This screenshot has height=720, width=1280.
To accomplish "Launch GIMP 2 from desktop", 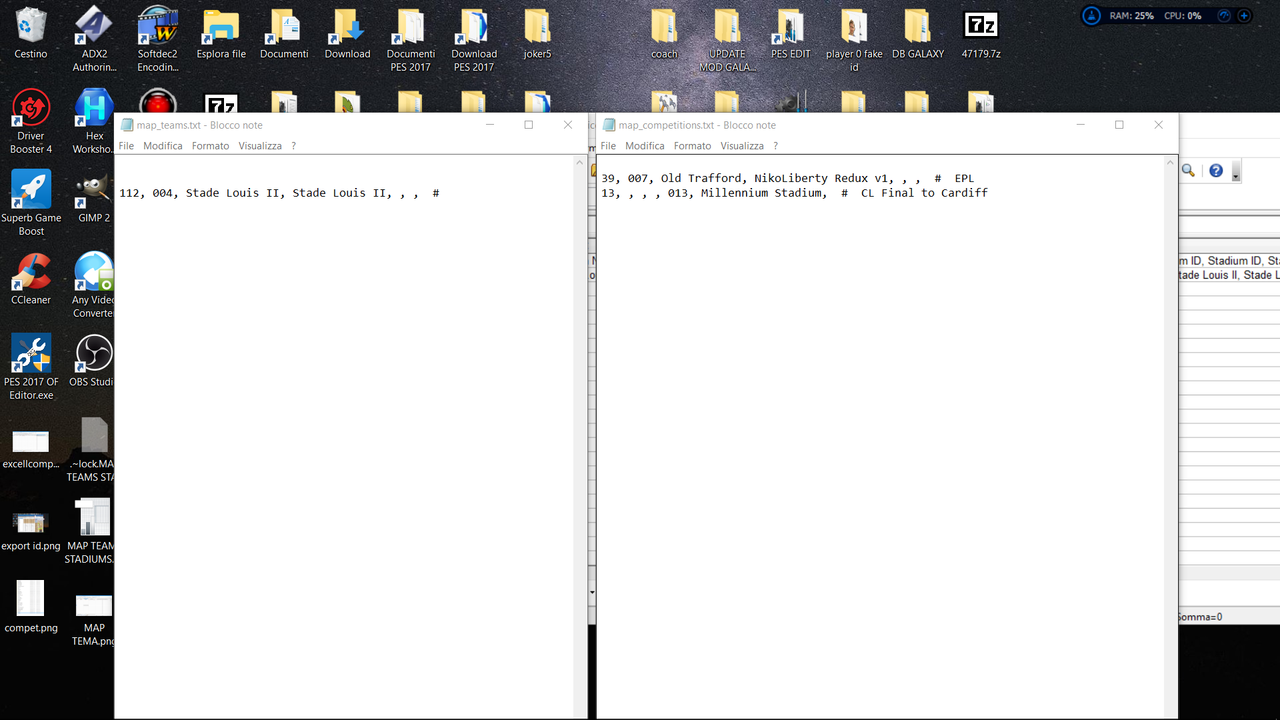I will 94,197.
